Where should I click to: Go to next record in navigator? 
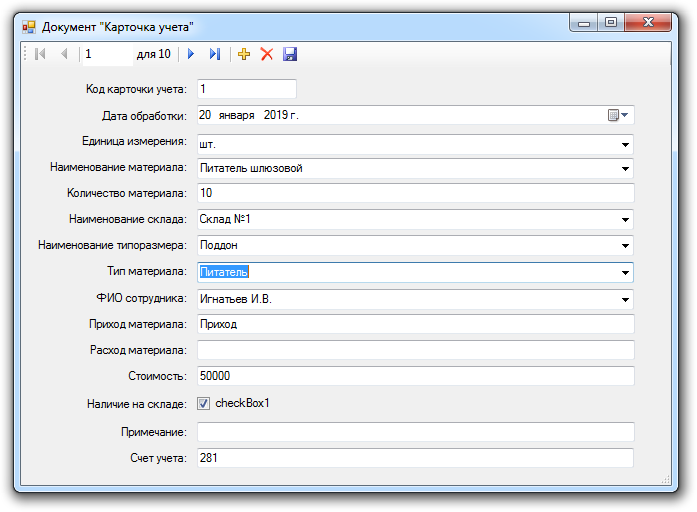[191, 54]
